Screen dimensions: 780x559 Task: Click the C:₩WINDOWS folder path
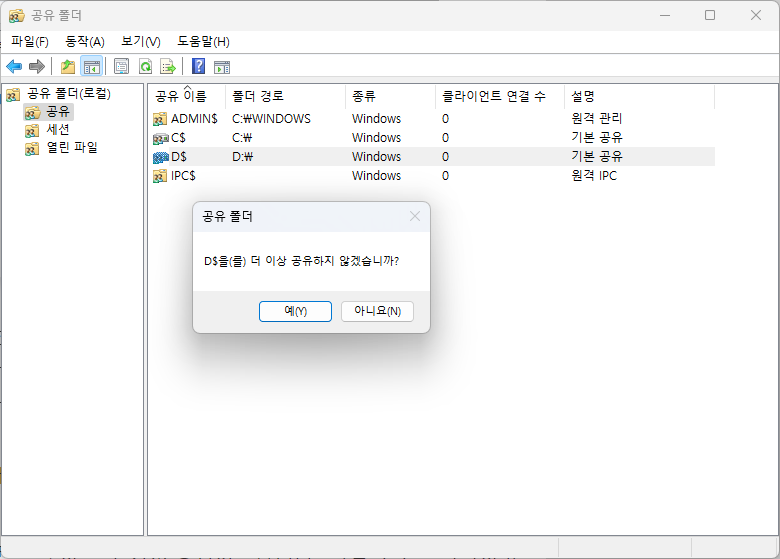tap(271, 119)
